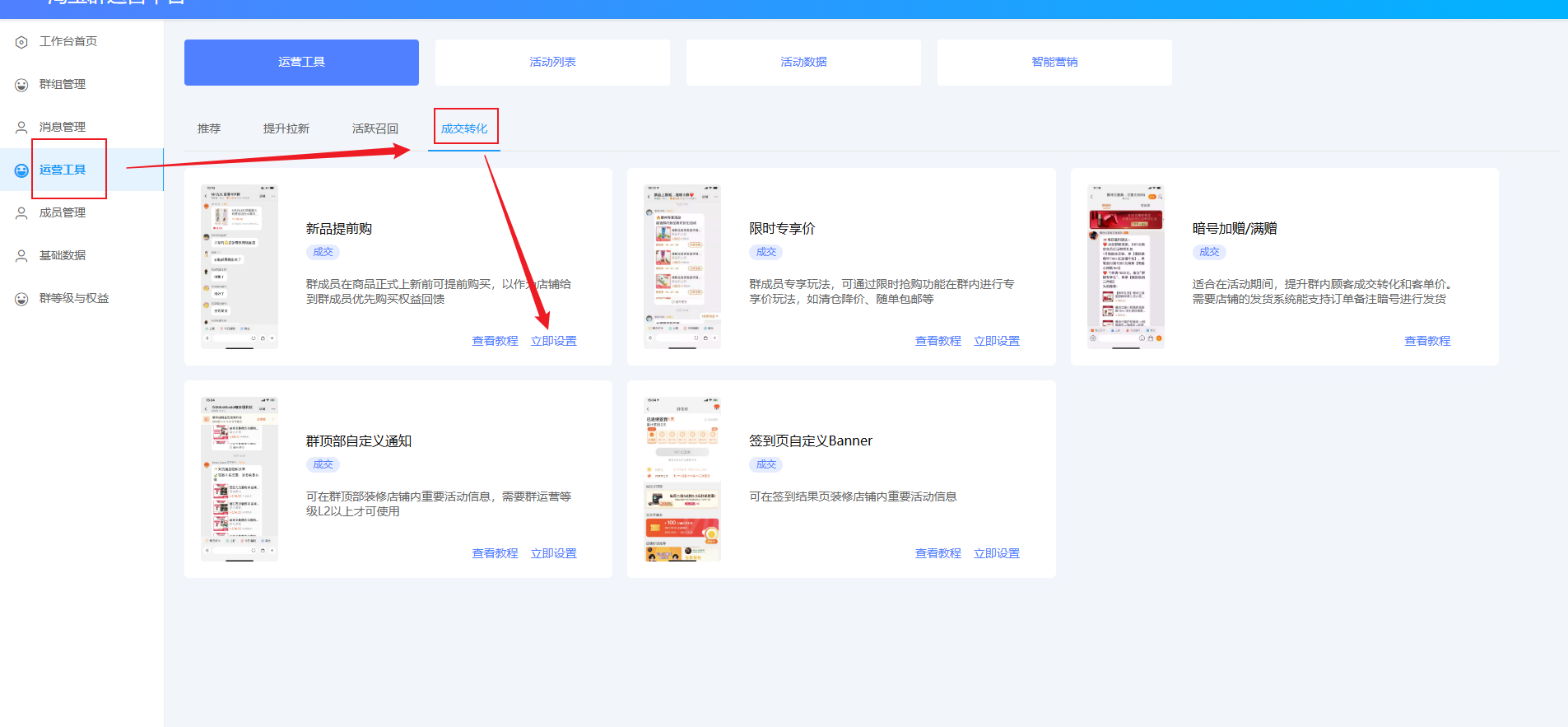
Task: Switch to the 活动列表 tab
Action: [x=552, y=63]
